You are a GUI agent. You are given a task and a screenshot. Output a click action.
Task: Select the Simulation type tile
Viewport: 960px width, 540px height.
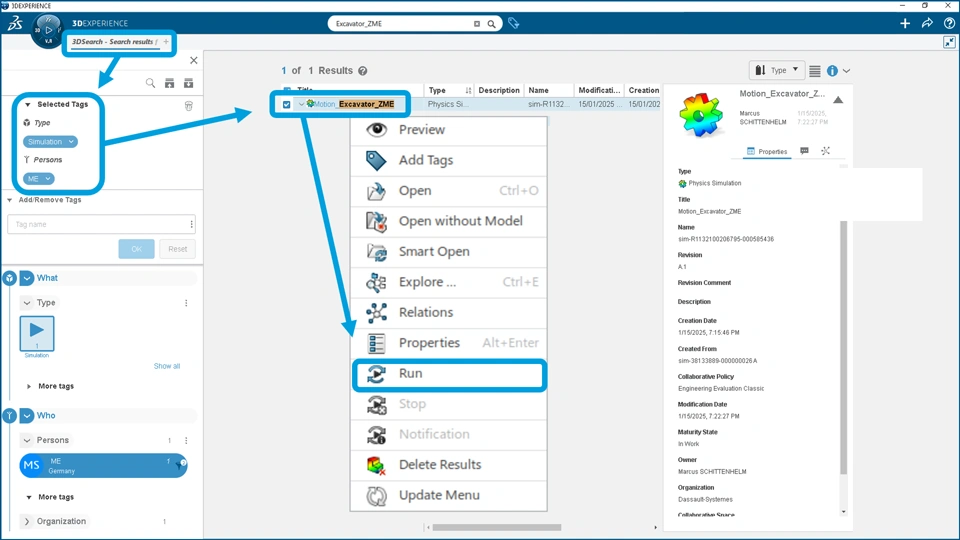click(x=37, y=334)
